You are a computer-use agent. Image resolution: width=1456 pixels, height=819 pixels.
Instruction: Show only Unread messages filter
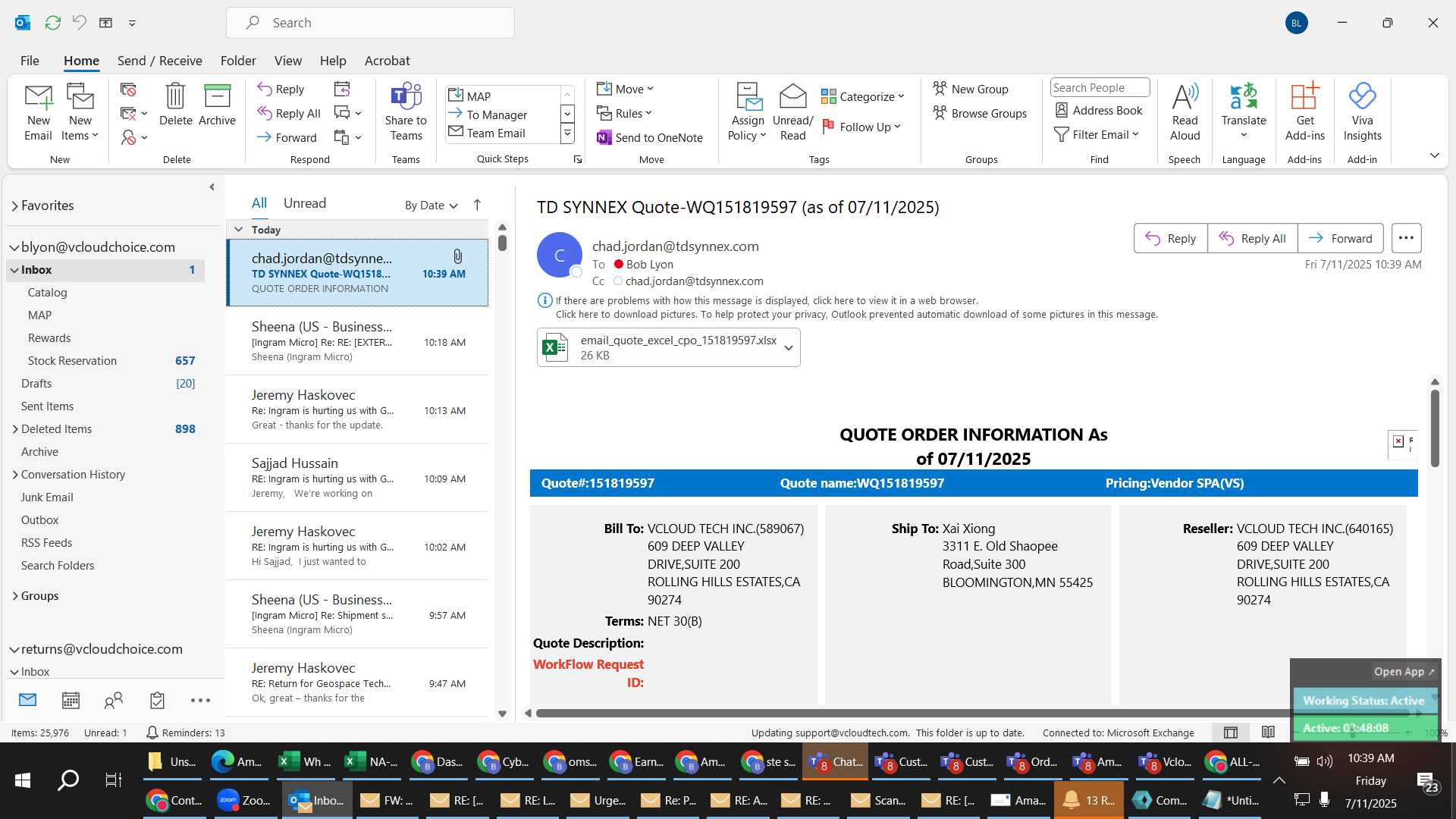304,203
